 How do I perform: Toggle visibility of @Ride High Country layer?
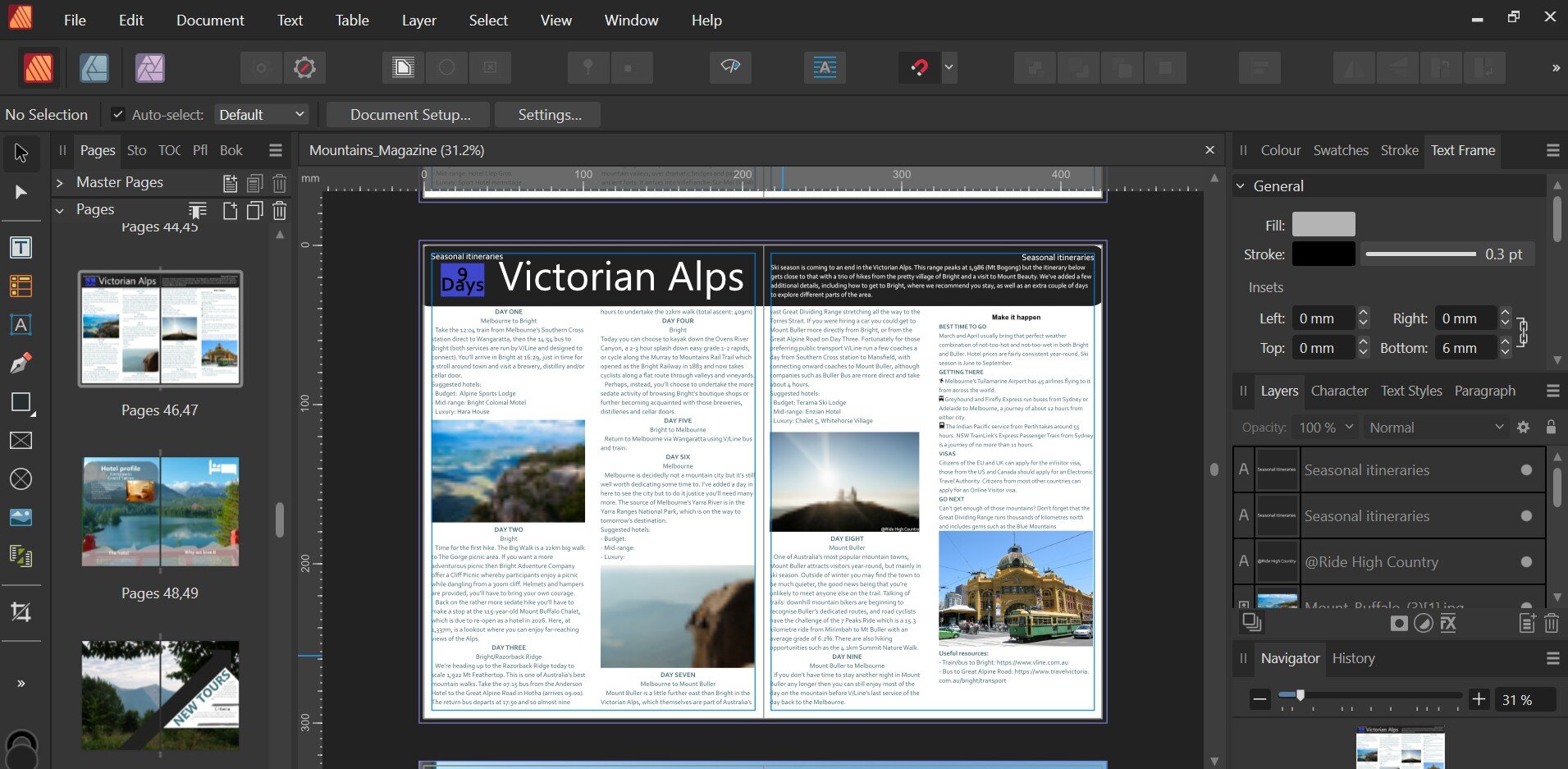point(1526,562)
